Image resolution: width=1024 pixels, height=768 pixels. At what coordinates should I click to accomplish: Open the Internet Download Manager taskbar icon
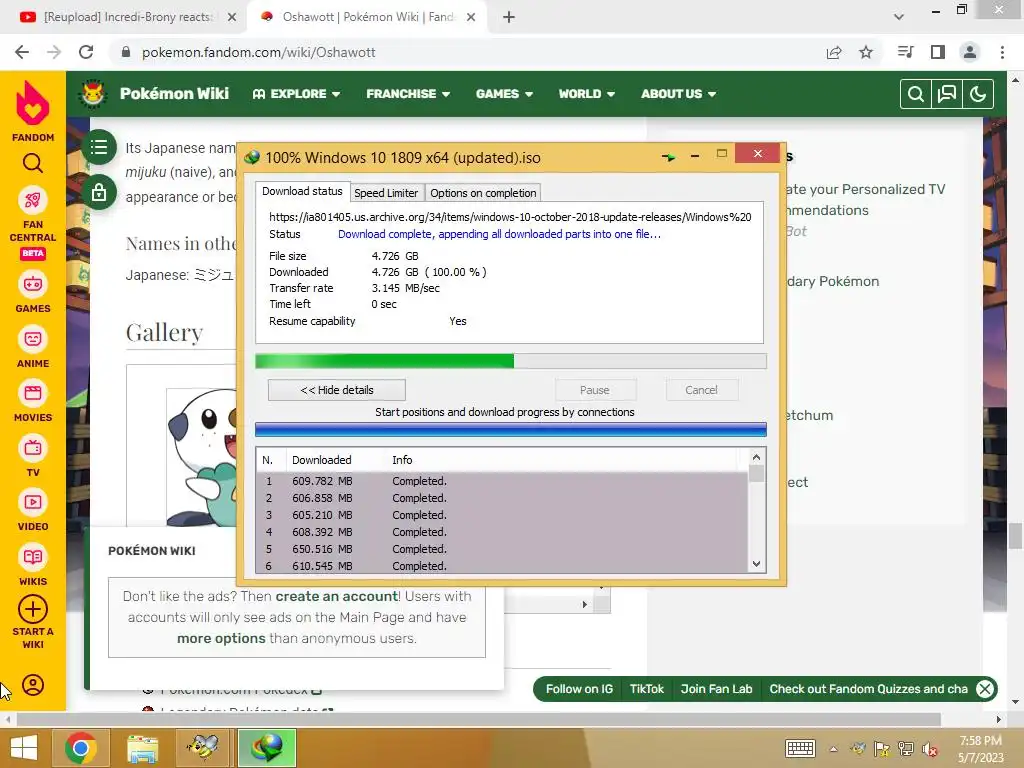tap(267, 748)
